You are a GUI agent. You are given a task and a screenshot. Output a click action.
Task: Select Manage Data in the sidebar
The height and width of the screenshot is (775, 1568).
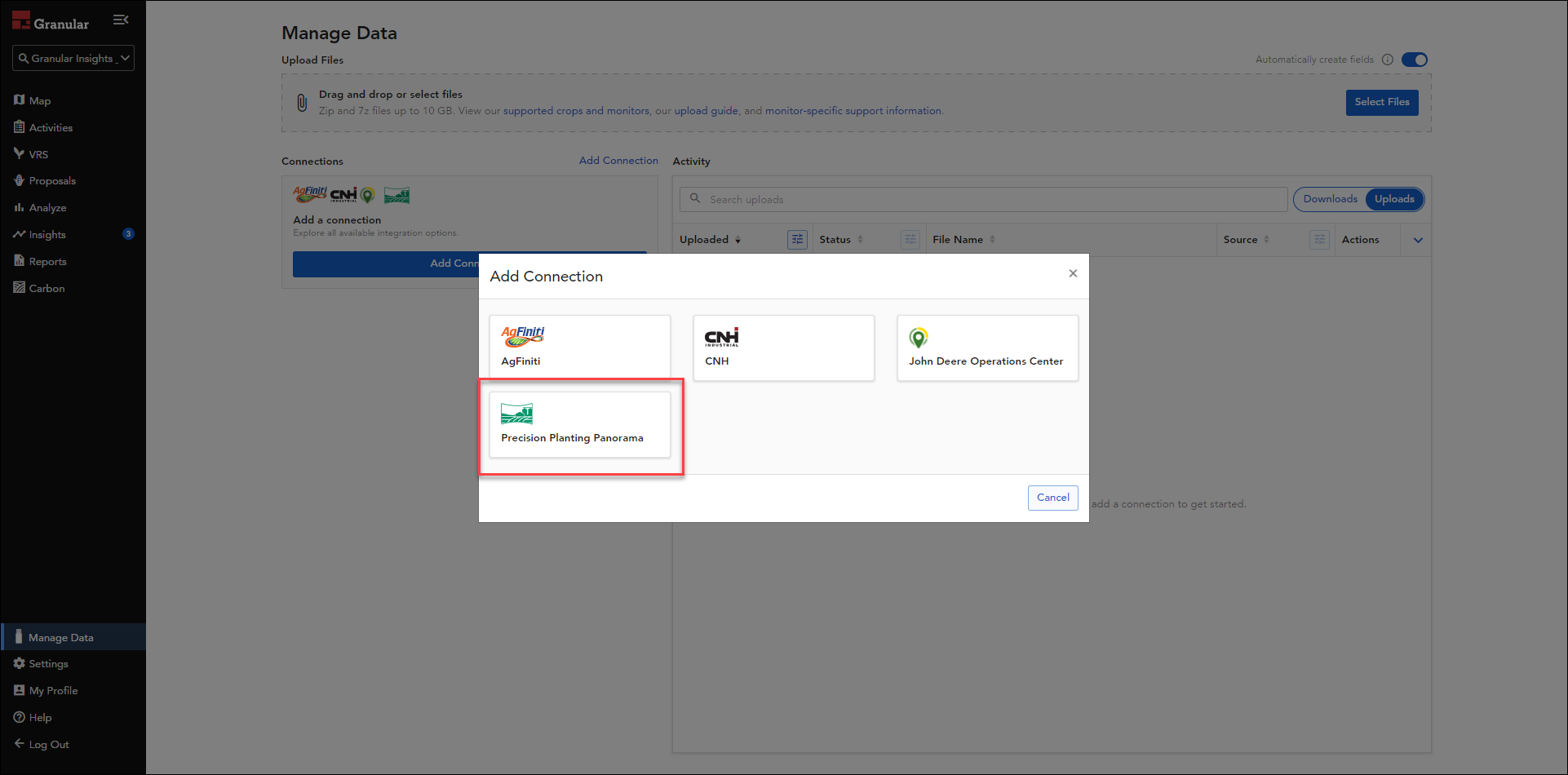pos(73,637)
